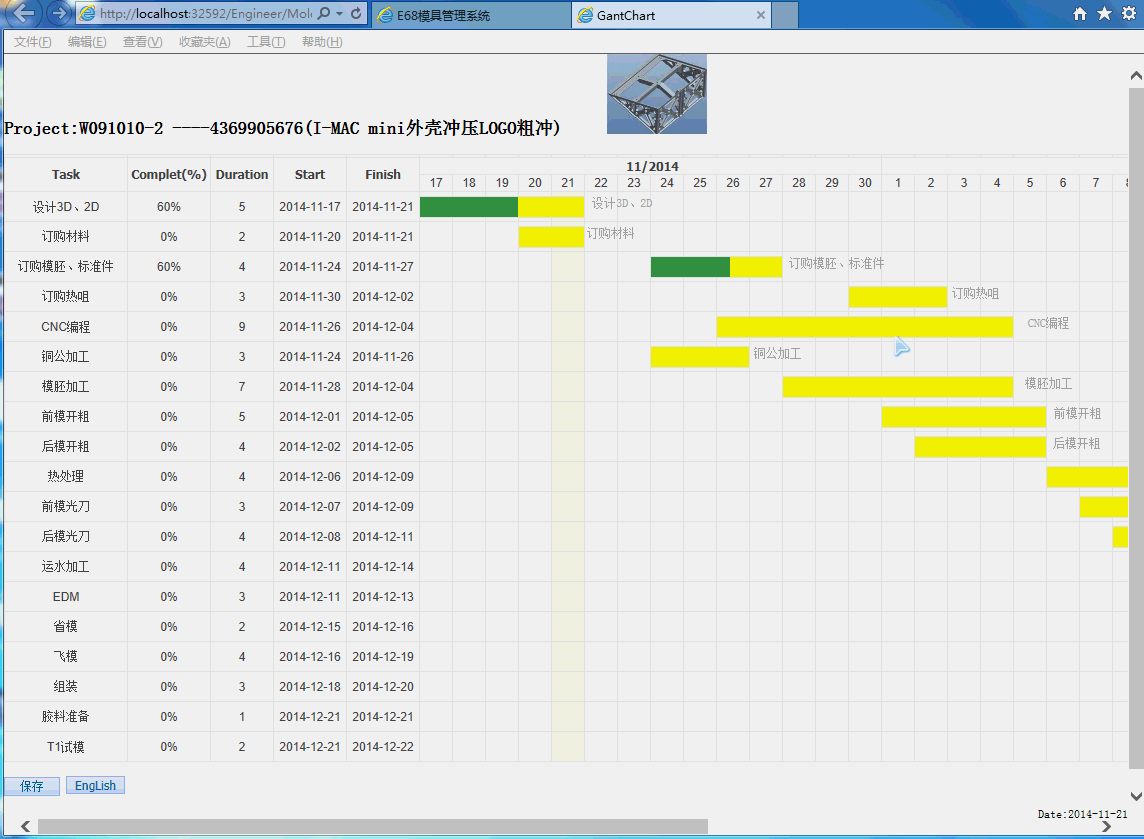Screen dimensions: 1144x839
Task: Select the CNC编程 task name cell
Action: click(x=66, y=327)
